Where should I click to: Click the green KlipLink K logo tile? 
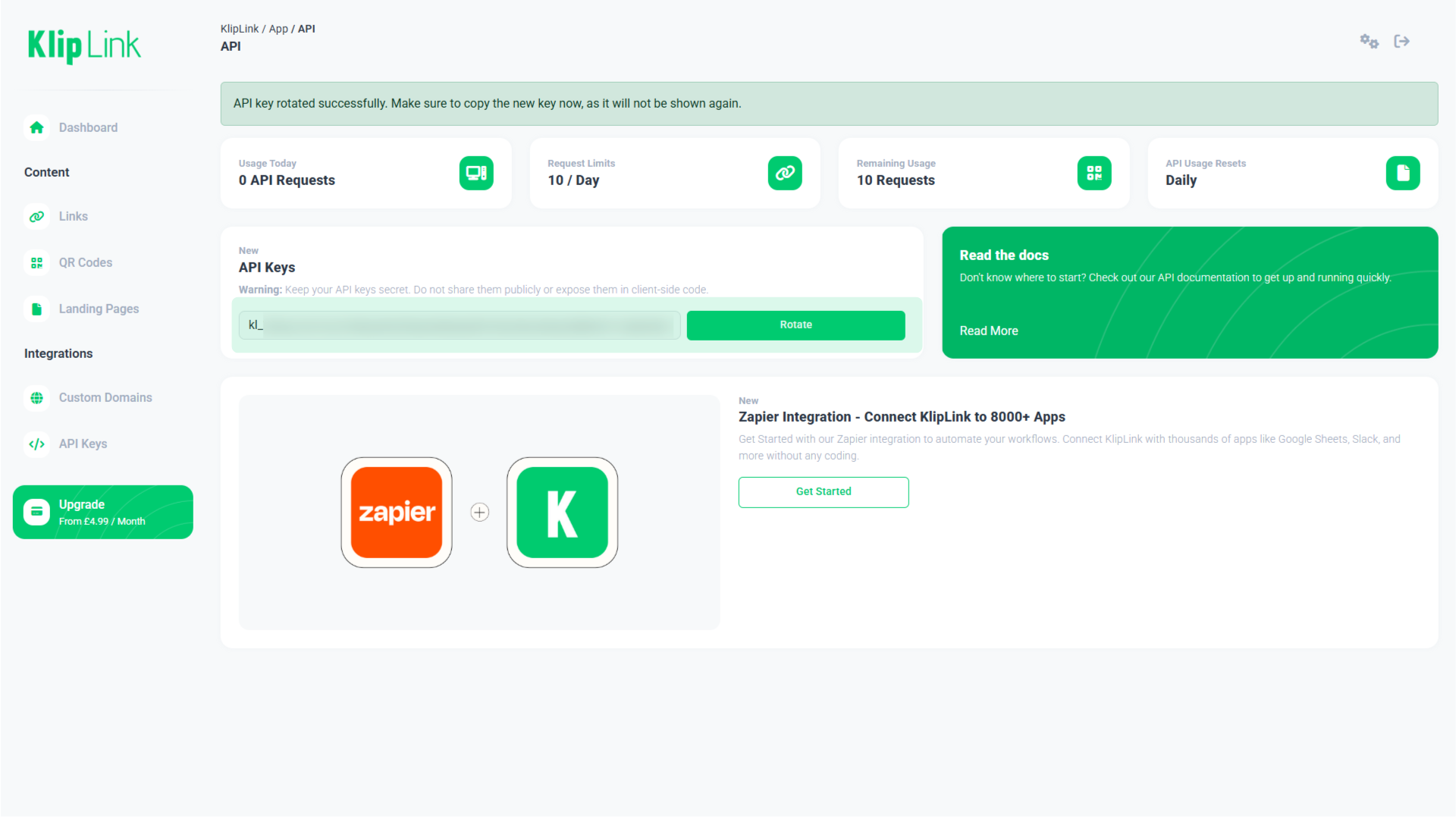click(x=562, y=512)
